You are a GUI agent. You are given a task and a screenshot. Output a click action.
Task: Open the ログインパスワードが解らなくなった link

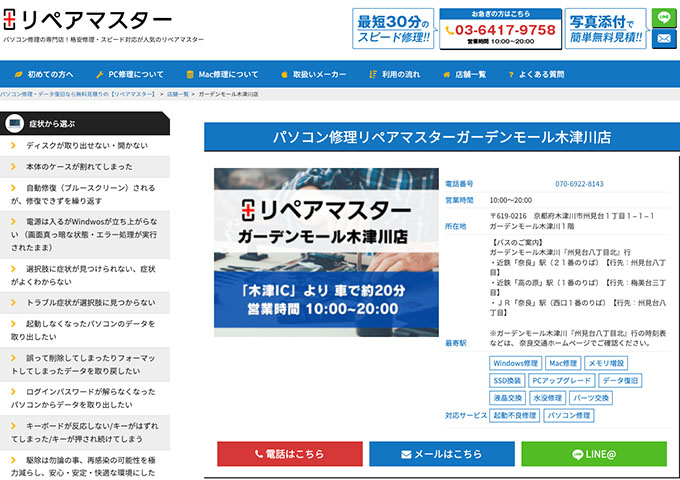click(x=85, y=398)
